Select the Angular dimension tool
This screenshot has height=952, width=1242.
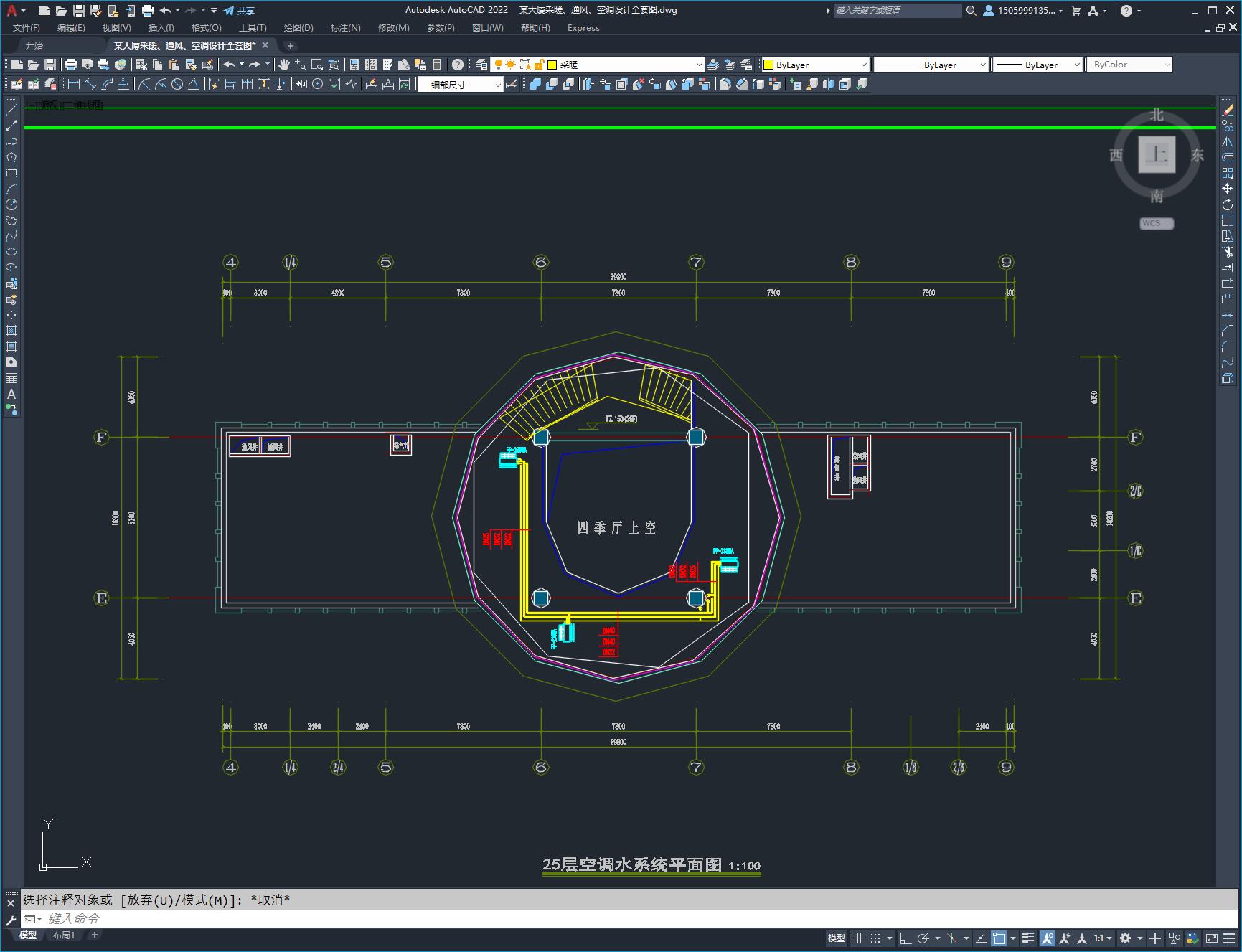[194, 85]
